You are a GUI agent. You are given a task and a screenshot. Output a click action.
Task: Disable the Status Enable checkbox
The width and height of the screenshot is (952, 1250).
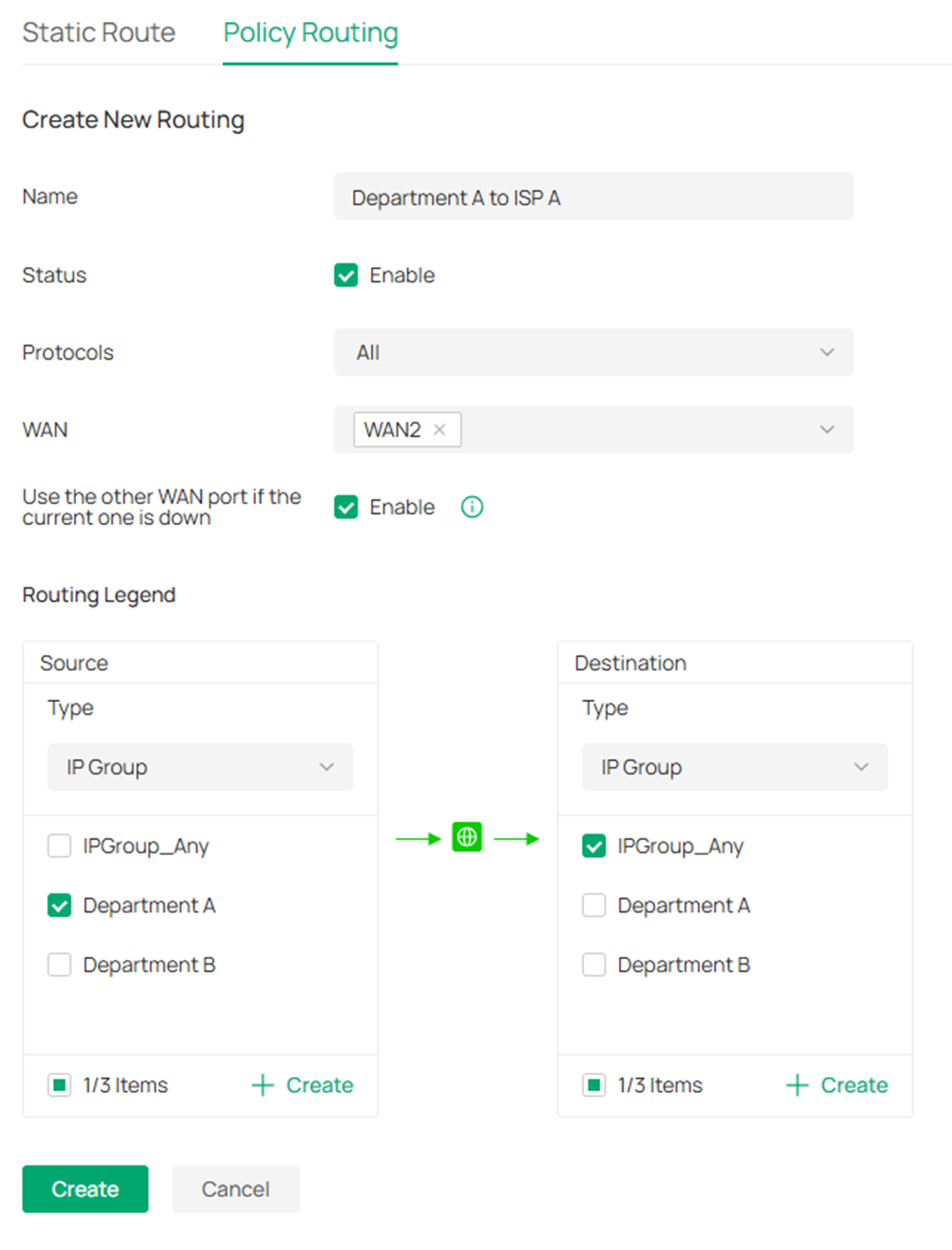click(345, 275)
